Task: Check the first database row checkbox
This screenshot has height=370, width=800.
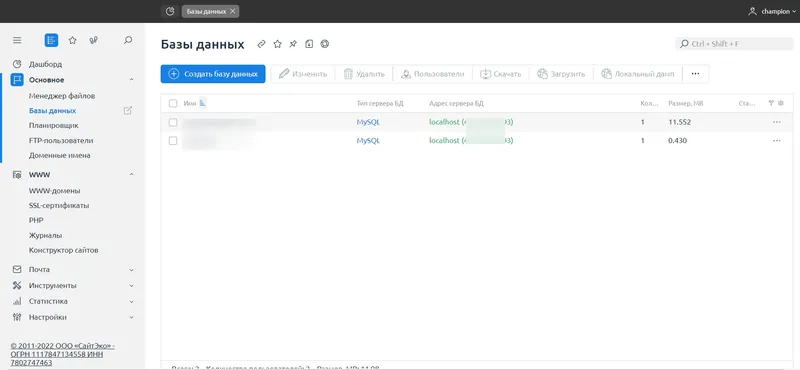Action: click(173, 122)
